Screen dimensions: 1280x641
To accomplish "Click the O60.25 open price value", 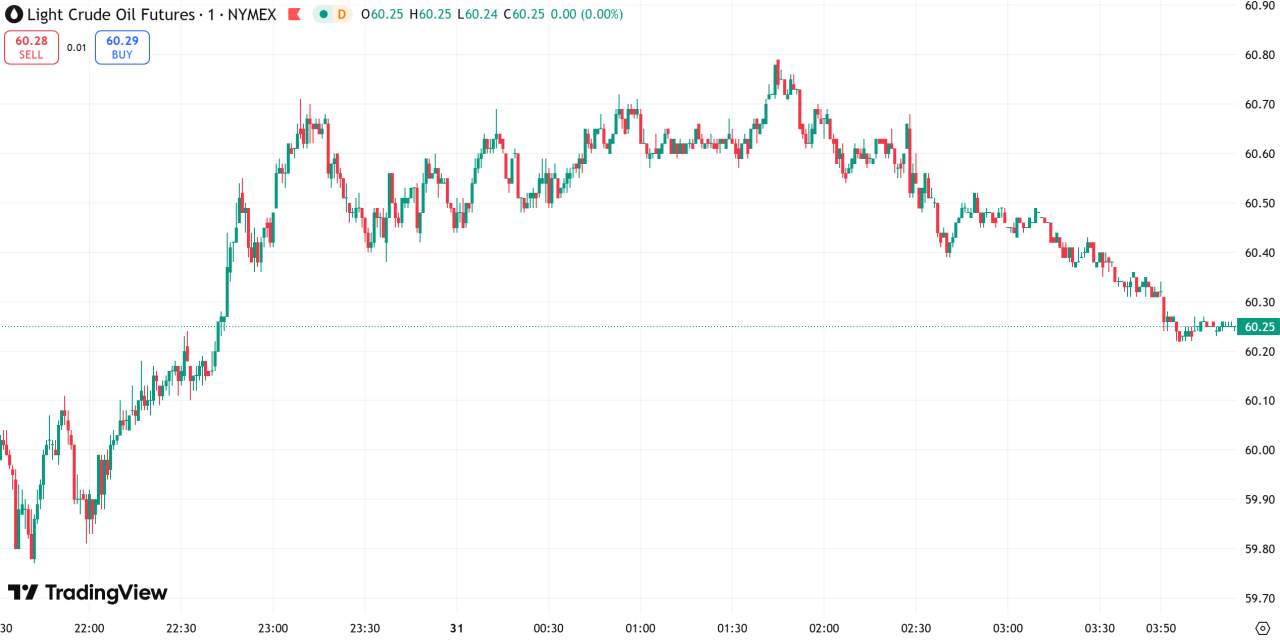I will click(x=382, y=15).
